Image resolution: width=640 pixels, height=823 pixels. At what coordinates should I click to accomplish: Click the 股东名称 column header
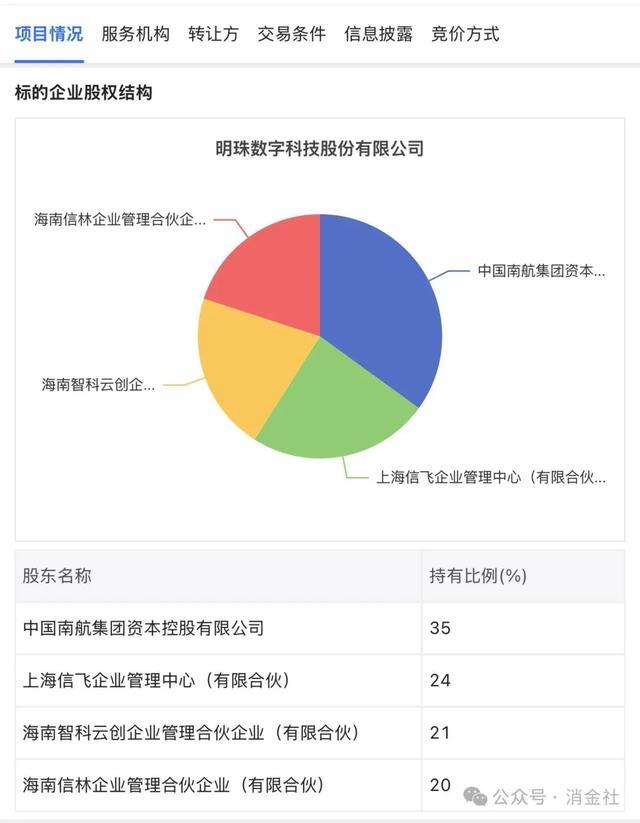point(57,576)
